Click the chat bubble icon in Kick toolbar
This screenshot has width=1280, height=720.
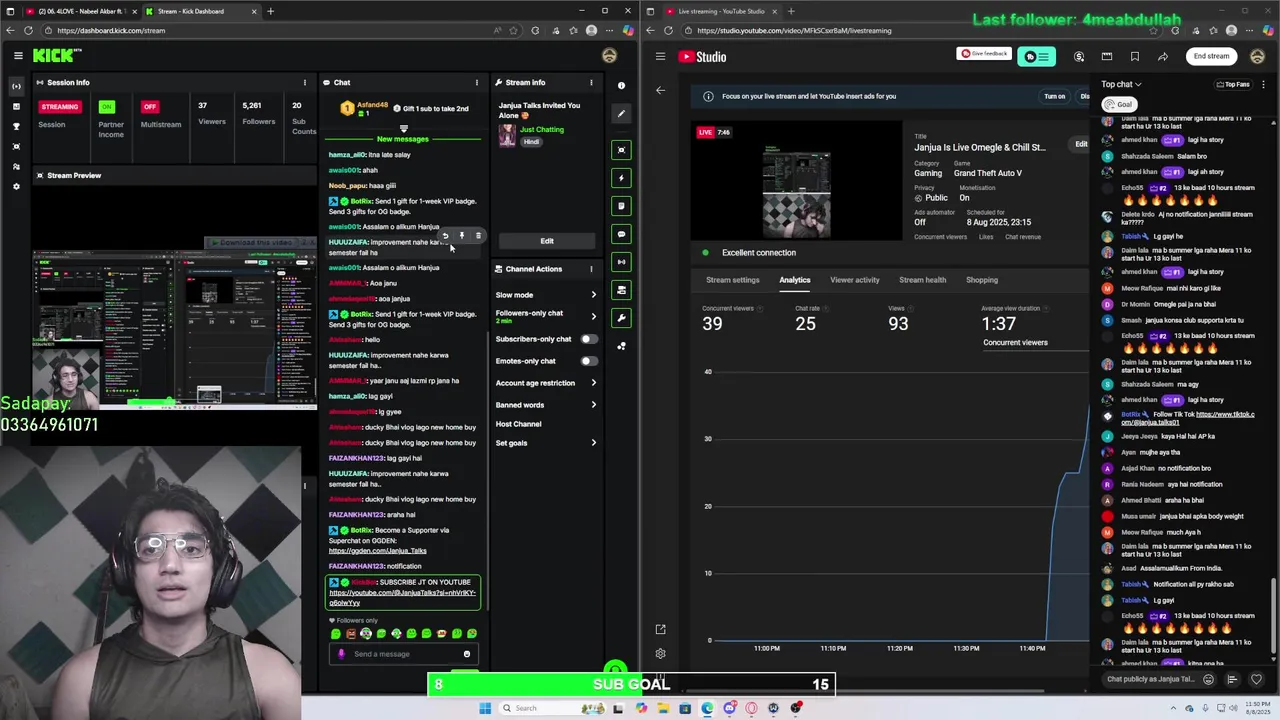(x=621, y=234)
